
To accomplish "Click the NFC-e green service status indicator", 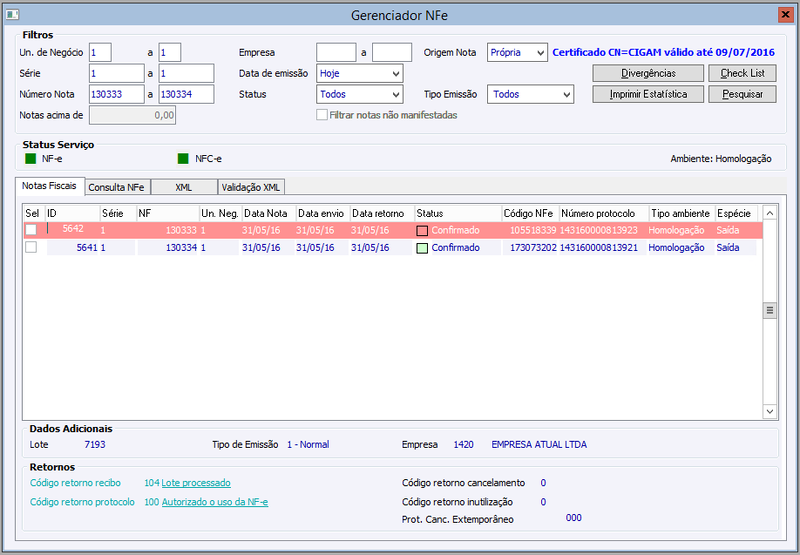I will coord(183,159).
